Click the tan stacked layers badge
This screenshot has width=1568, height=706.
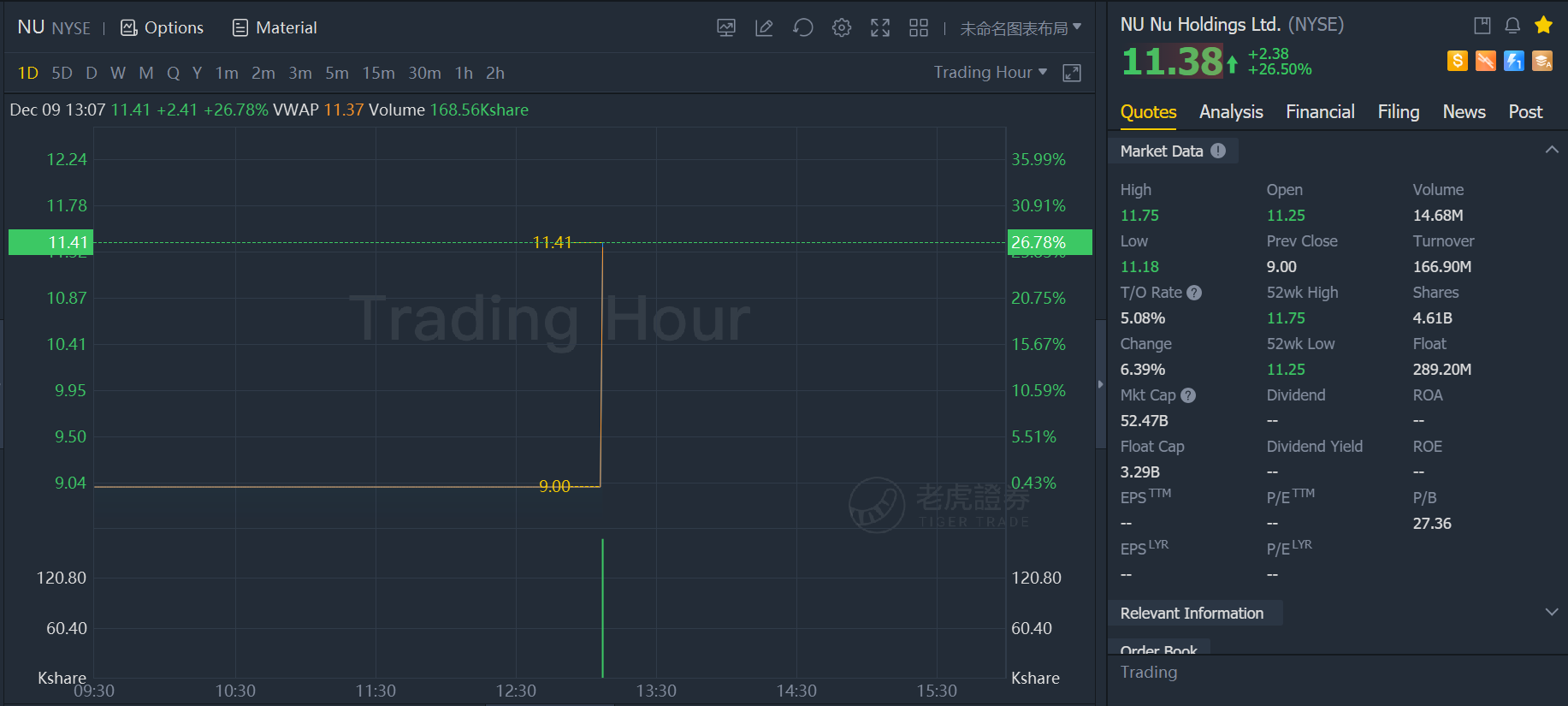click(x=1542, y=61)
